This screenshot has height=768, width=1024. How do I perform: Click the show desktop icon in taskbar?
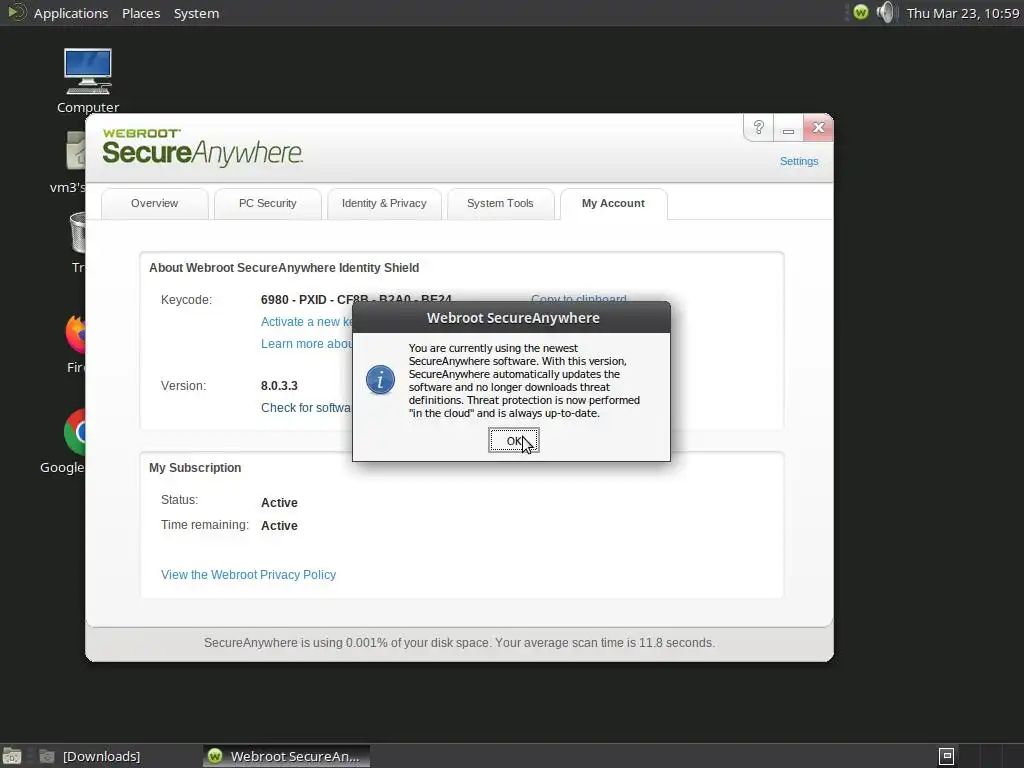point(11,756)
